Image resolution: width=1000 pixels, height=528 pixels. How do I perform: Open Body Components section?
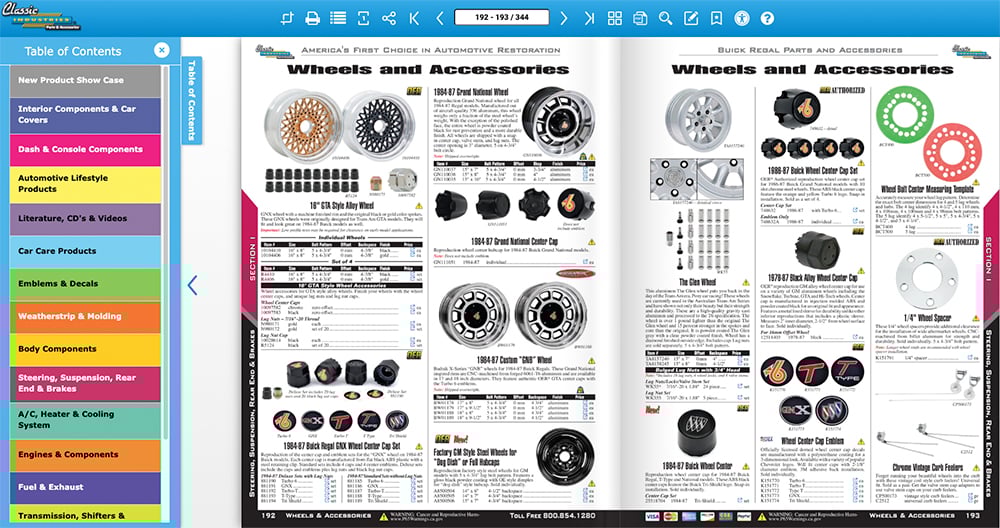85,349
